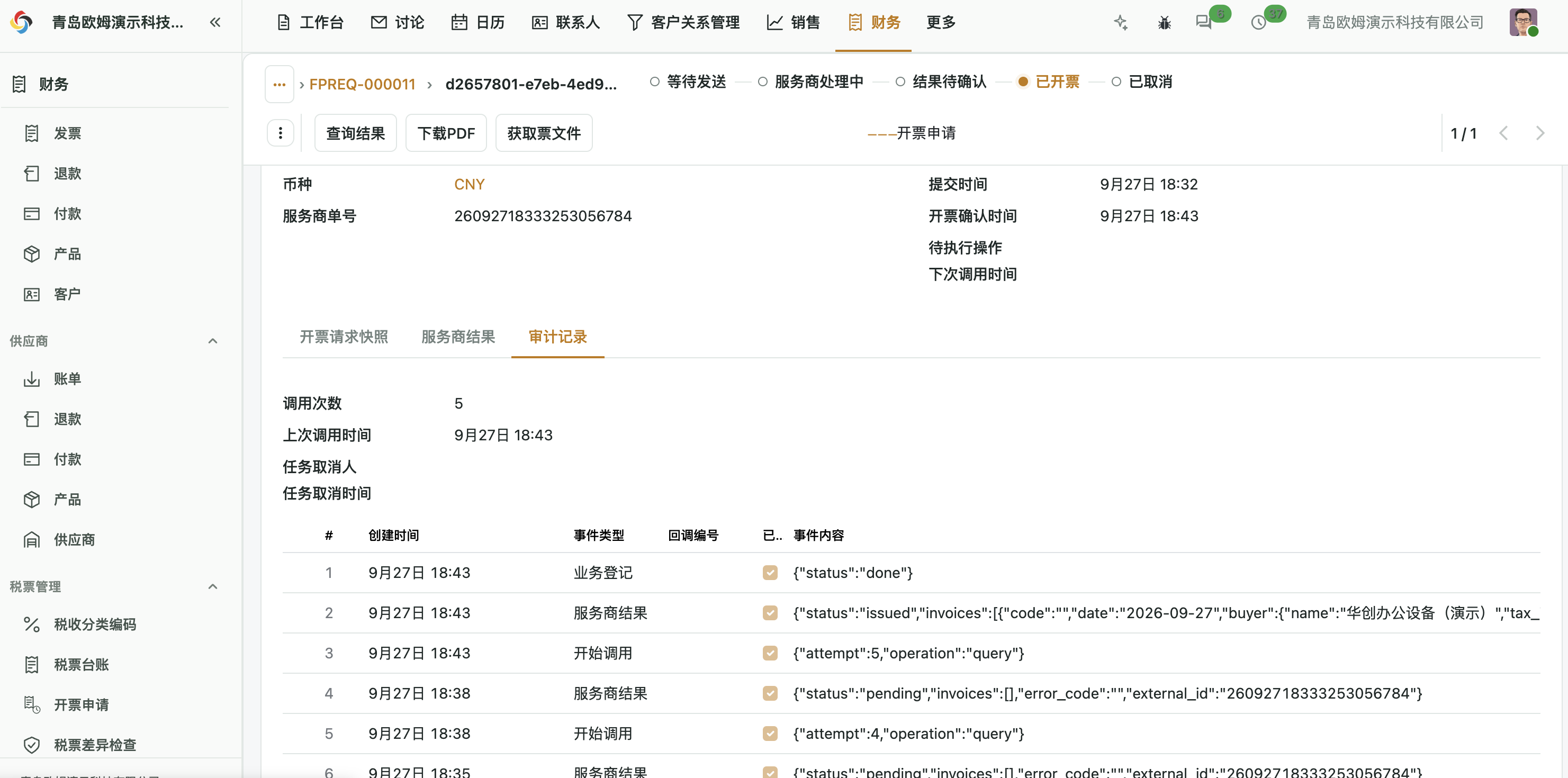Open chat messages icon with badge 6
The width and height of the screenshot is (1568, 778).
(1203, 23)
